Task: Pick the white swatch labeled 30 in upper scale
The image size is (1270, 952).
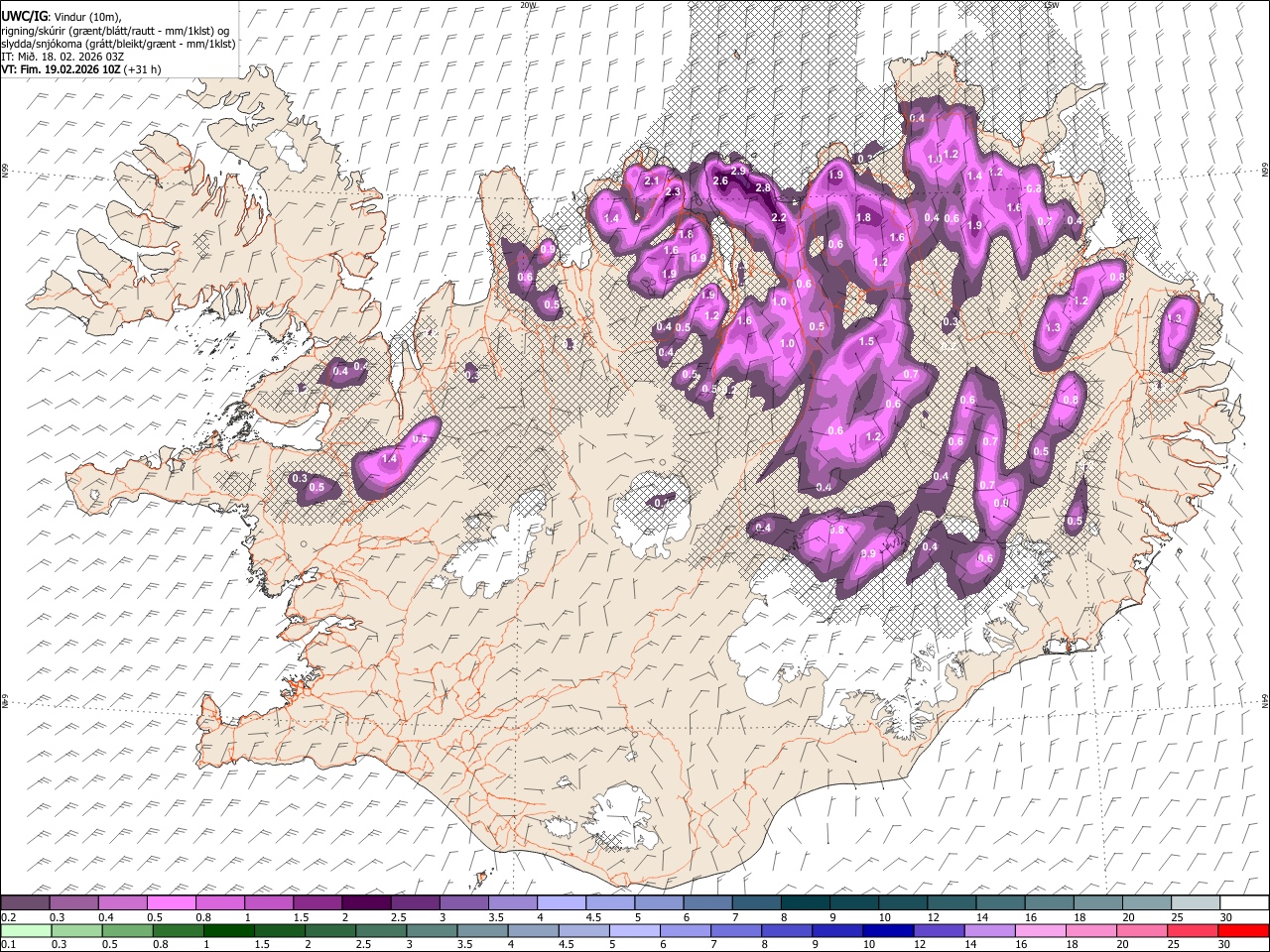Action: [x=1244, y=903]
